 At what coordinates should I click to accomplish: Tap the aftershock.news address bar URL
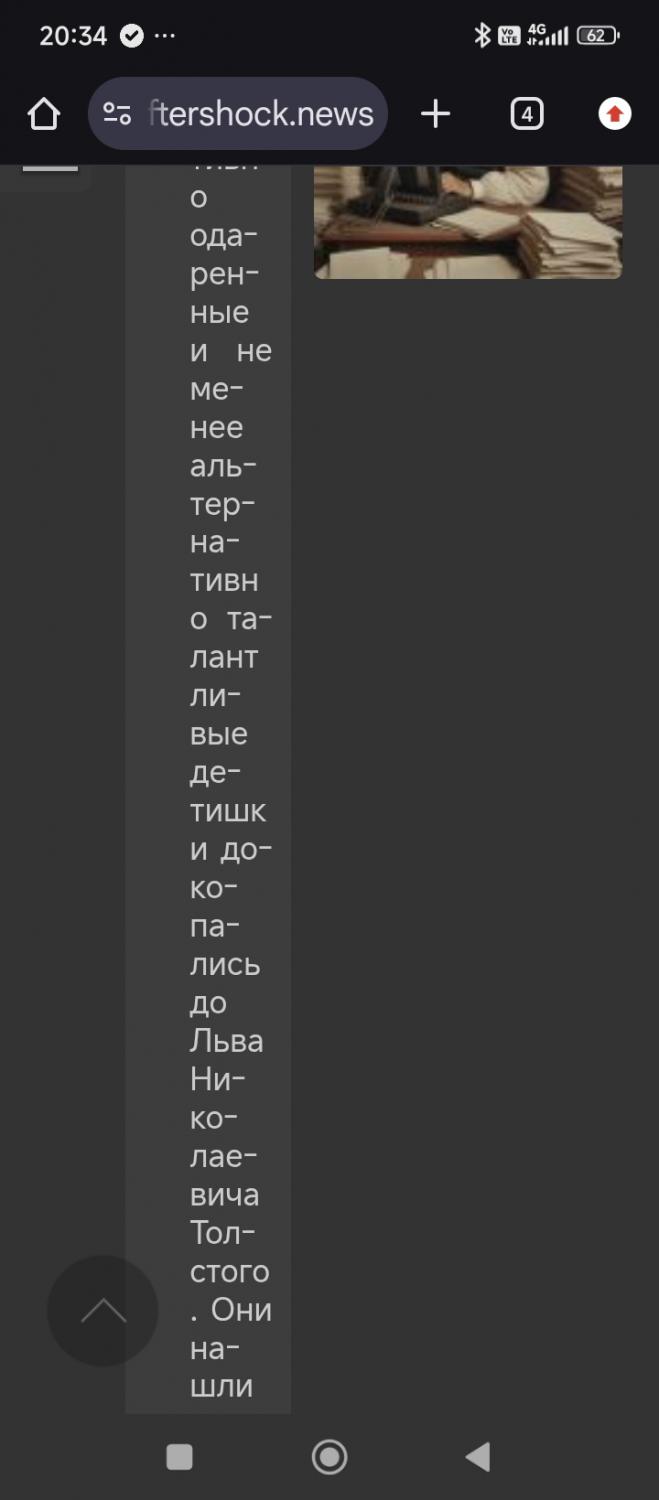point(261,115)
